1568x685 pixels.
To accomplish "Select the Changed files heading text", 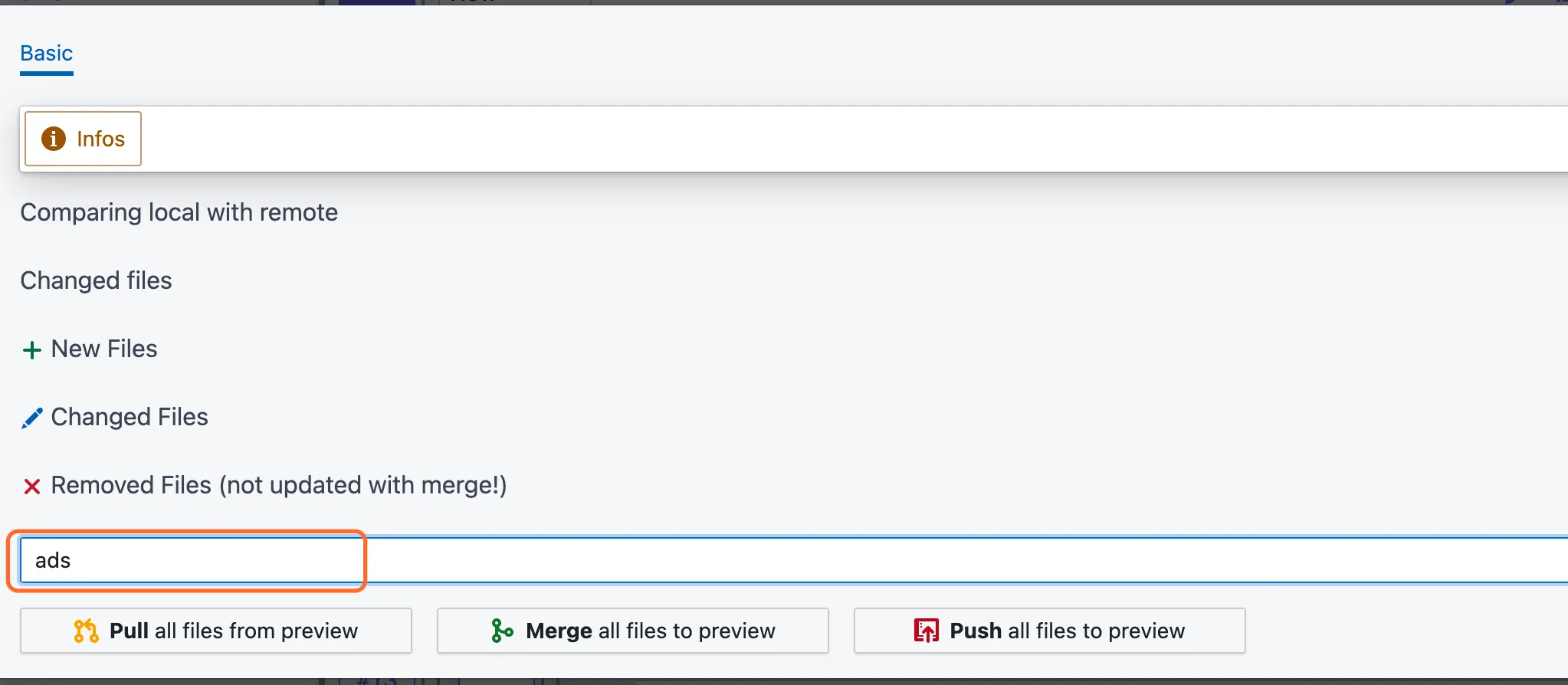I will pyautogui.click(x=96, y=281).
